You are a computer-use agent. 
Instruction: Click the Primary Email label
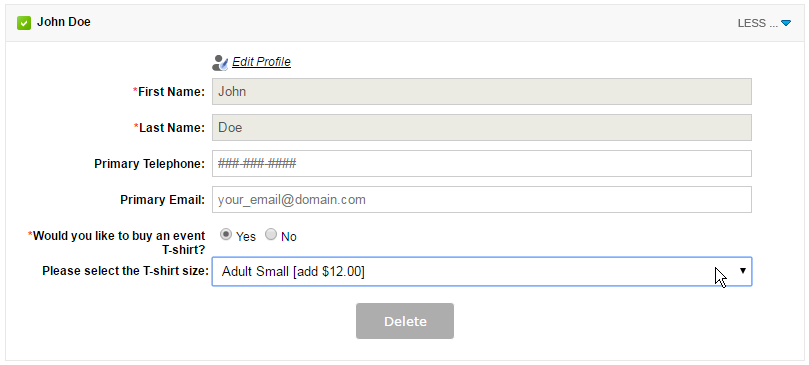pyautogui.click(x=163, y=200)
